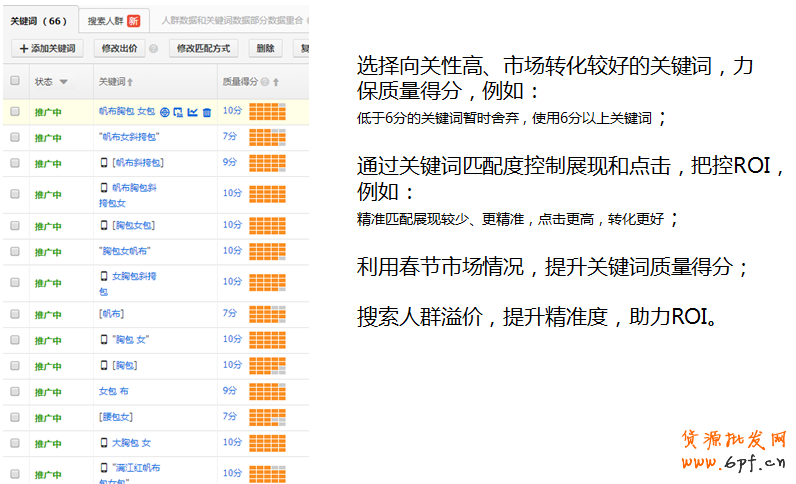Image resolution: width=796 pixels, height=484 pixels.
Task: Toggle the select-all checkbox in table header
Action: pyautogui.click(x=15, y=81)
